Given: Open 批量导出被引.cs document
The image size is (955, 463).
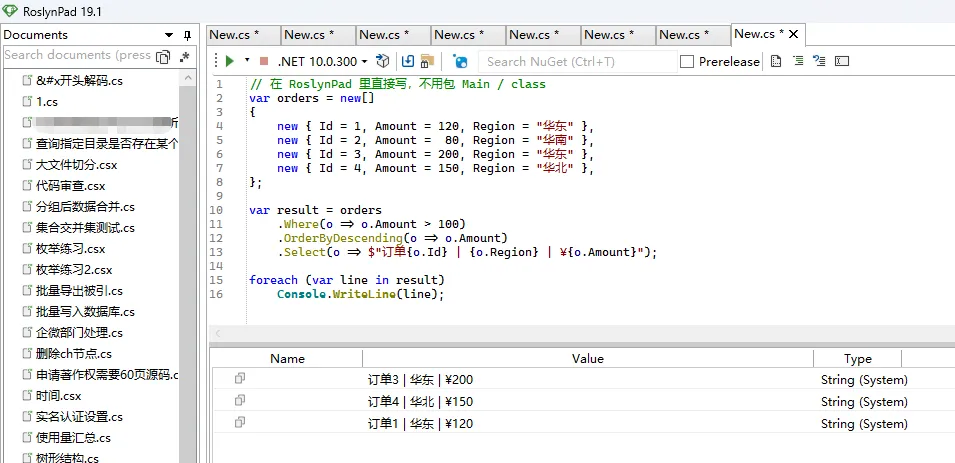Looking at the screenshot, I should point(79,291).
